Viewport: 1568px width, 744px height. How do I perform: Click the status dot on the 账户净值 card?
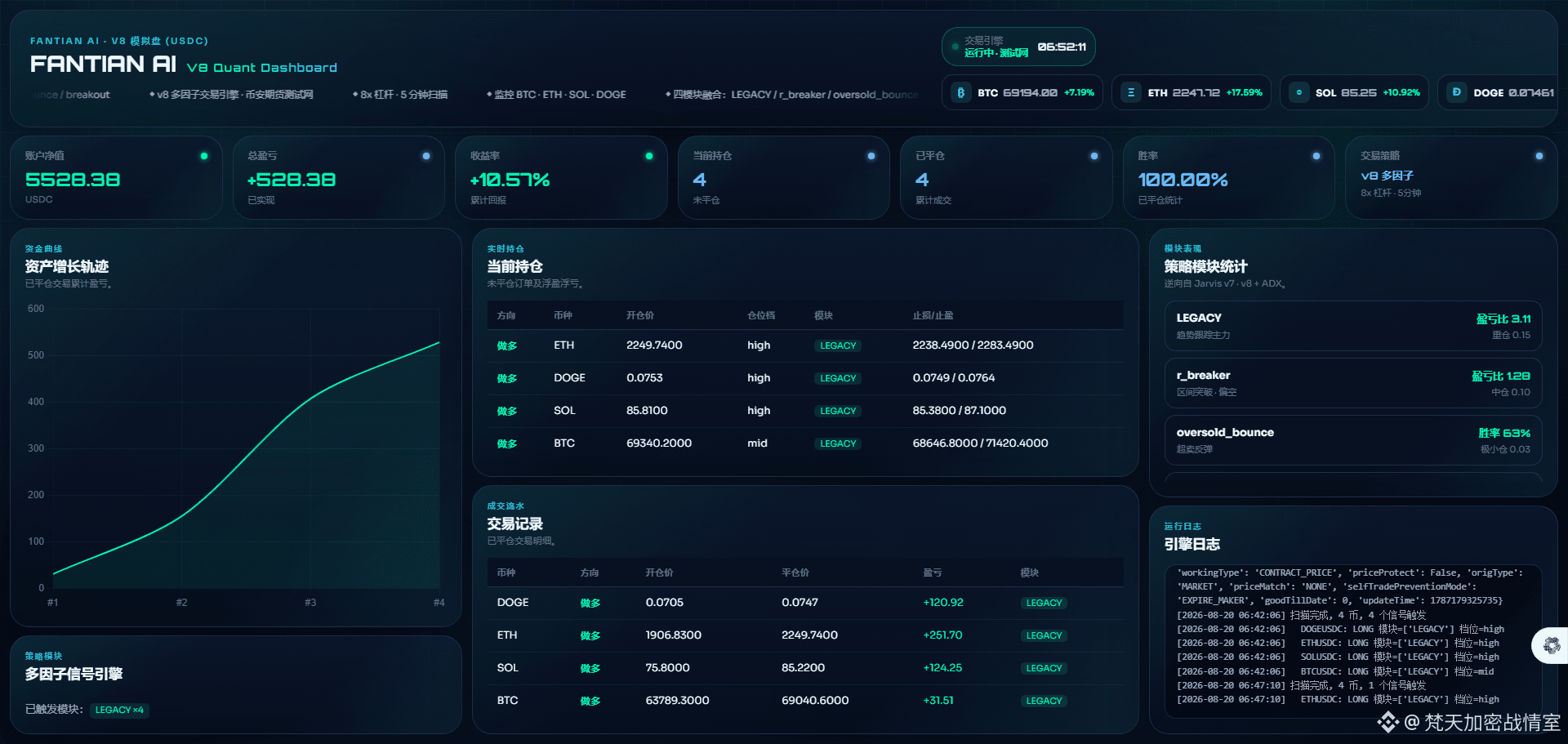tap(204, 156)
